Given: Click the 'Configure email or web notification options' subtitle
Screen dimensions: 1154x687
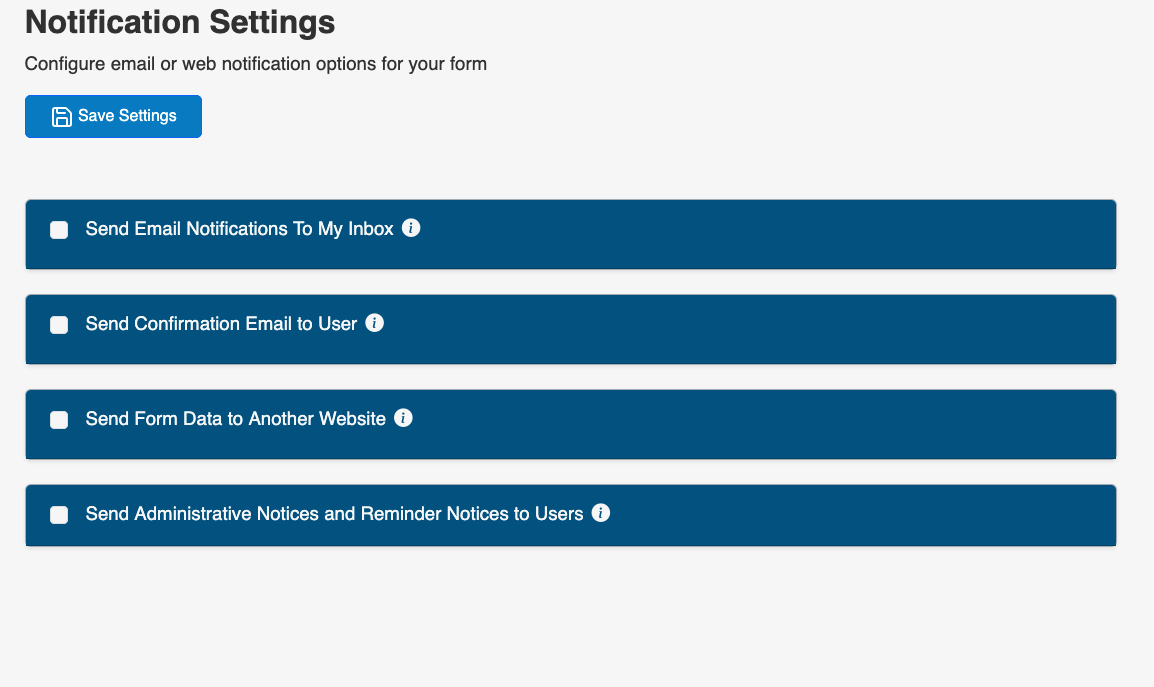Looking at the screenshot, I should pos(255,64).
